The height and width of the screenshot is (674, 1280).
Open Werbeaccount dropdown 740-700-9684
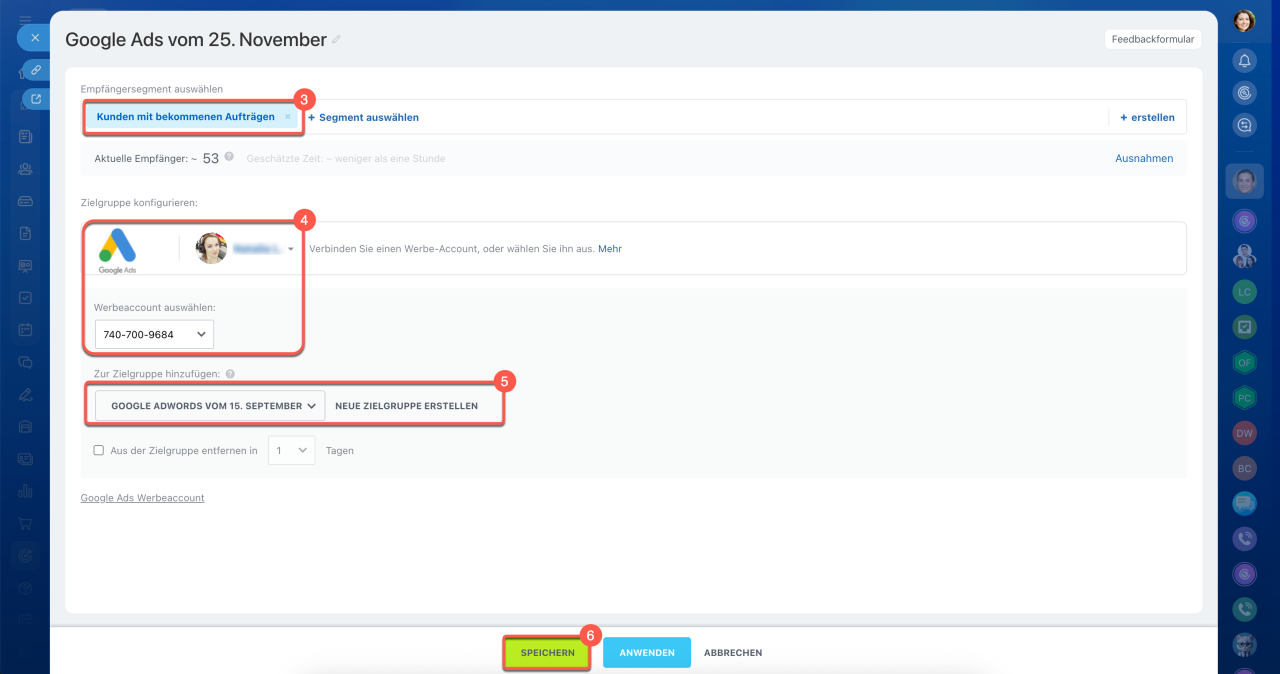click(154, 334)
